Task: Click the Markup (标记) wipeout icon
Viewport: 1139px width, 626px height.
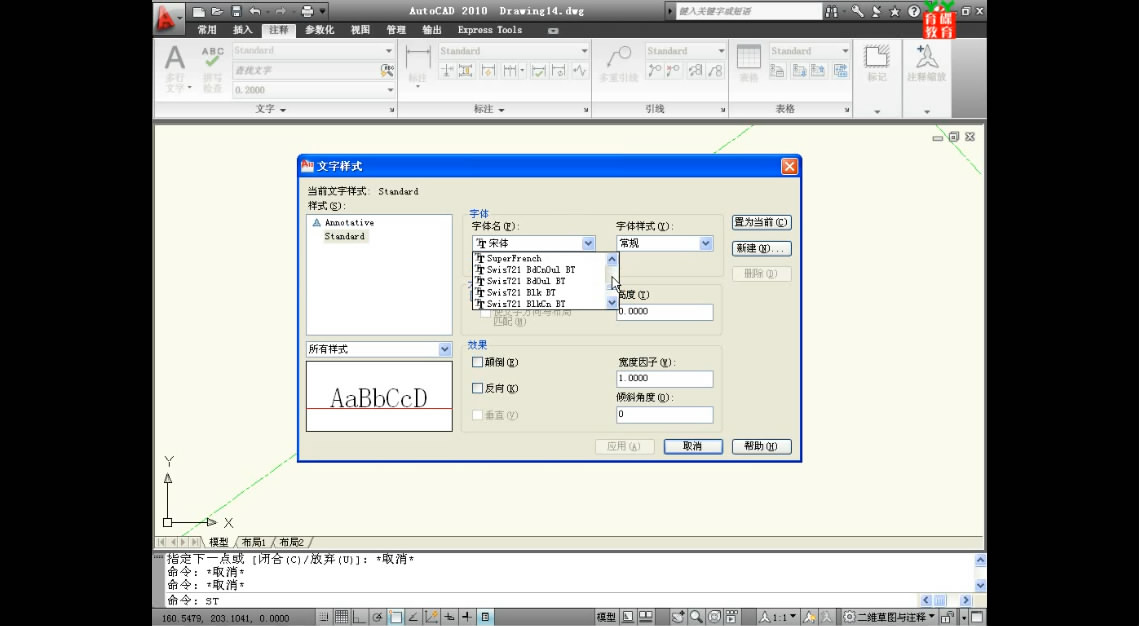Action: tap(877, 57)
